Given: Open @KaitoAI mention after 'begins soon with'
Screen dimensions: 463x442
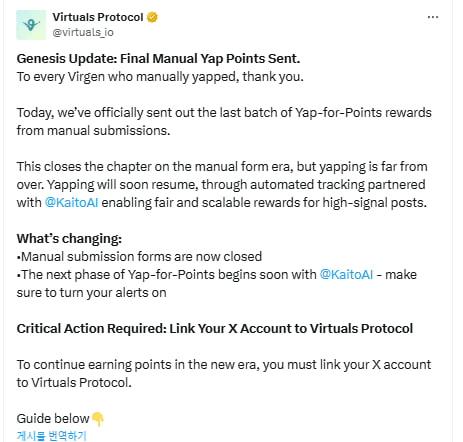Looking at the screenshot, I should pos(346,275).
